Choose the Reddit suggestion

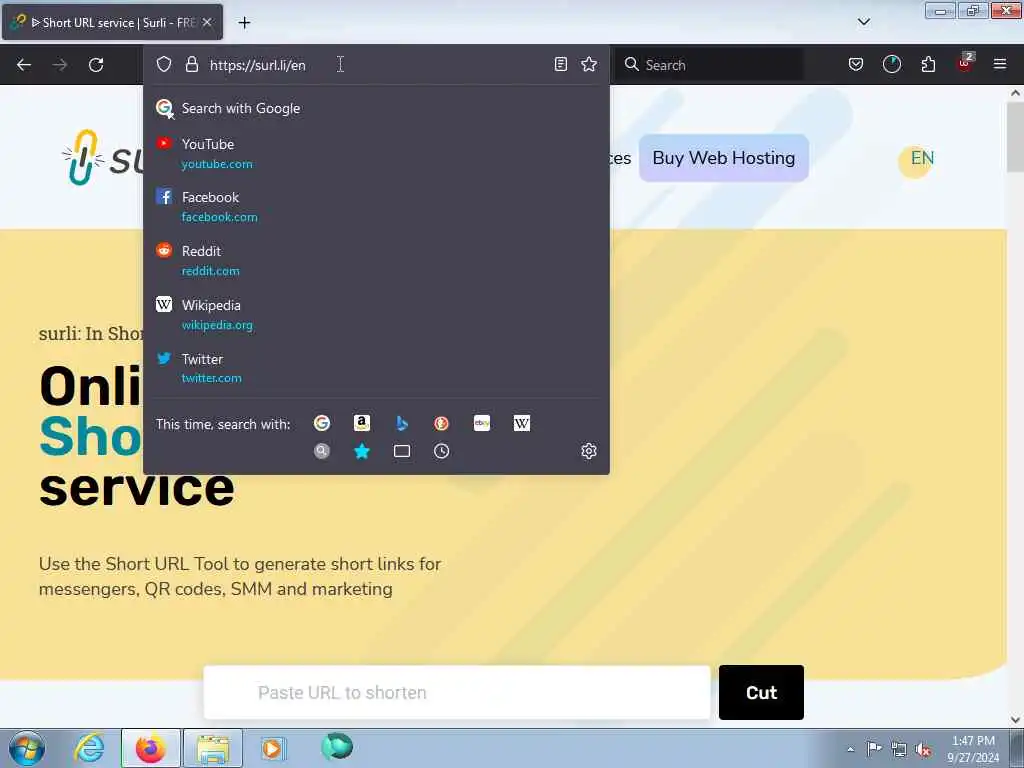point(376,261)
